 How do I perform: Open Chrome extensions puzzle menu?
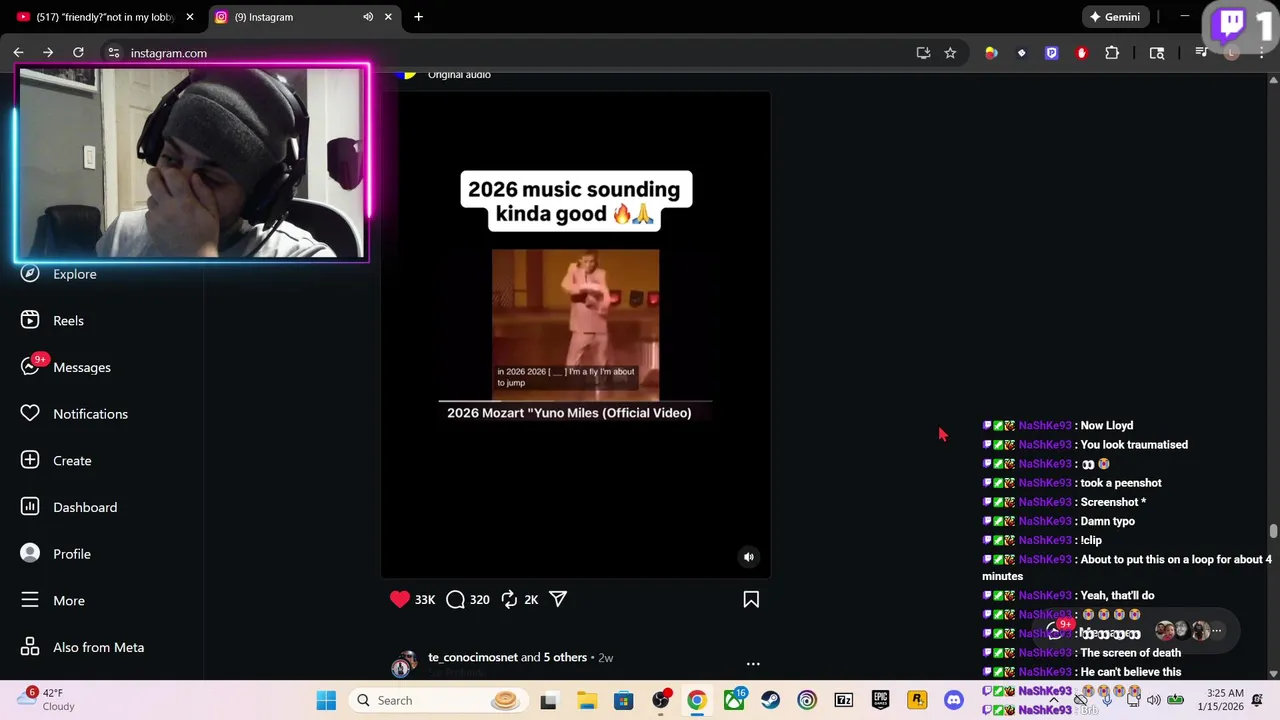pyautogui.click(x=1112, y=53)
